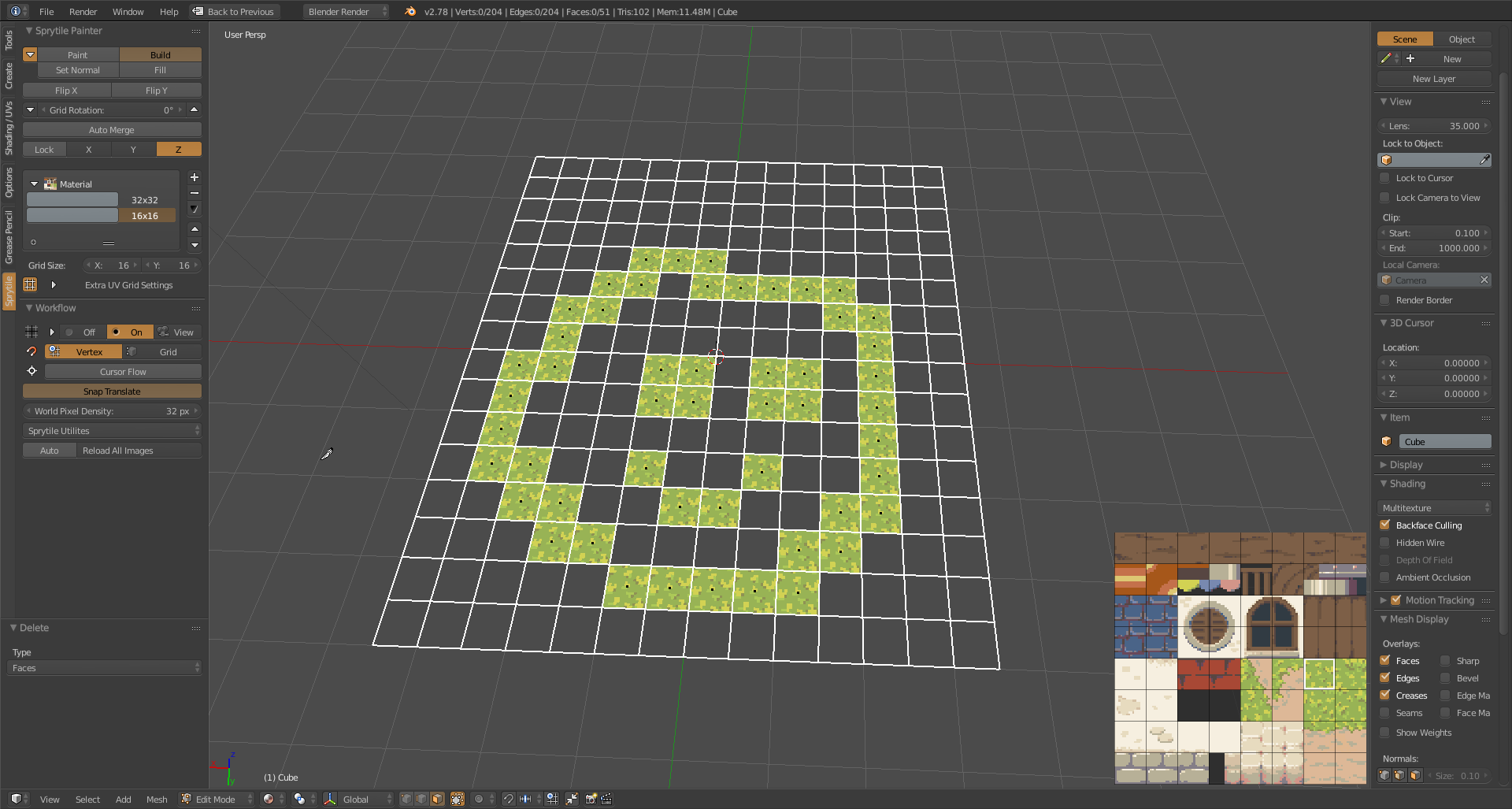1512x809 pixels.
Task: Open the Edit Mode dropdown
Action: pos(217,799)
